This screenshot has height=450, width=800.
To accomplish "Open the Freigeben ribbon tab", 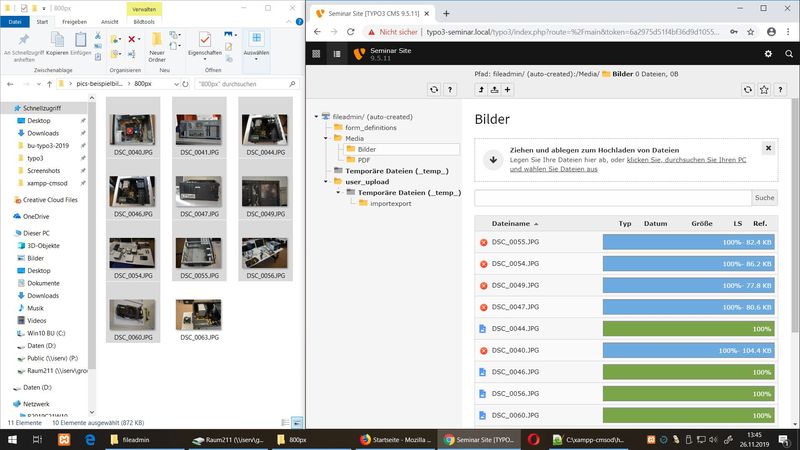I will coord(76,20).
